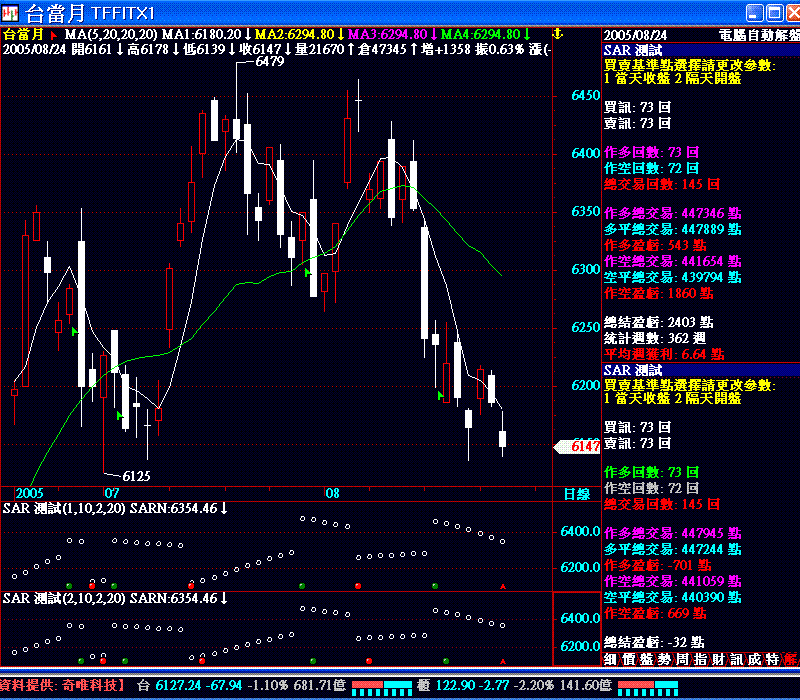Open the 訊 tab at panel bottom

[x=736, y=659]
